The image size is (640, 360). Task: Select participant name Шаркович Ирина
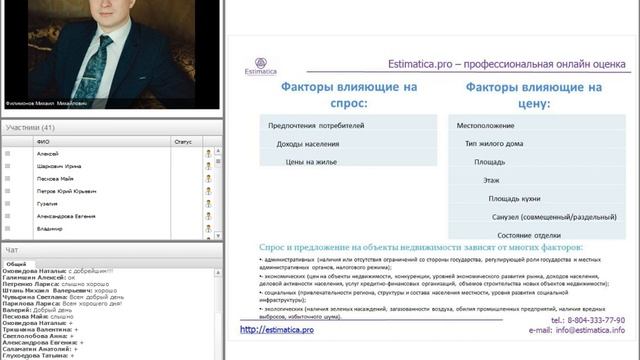click(59, 166)
